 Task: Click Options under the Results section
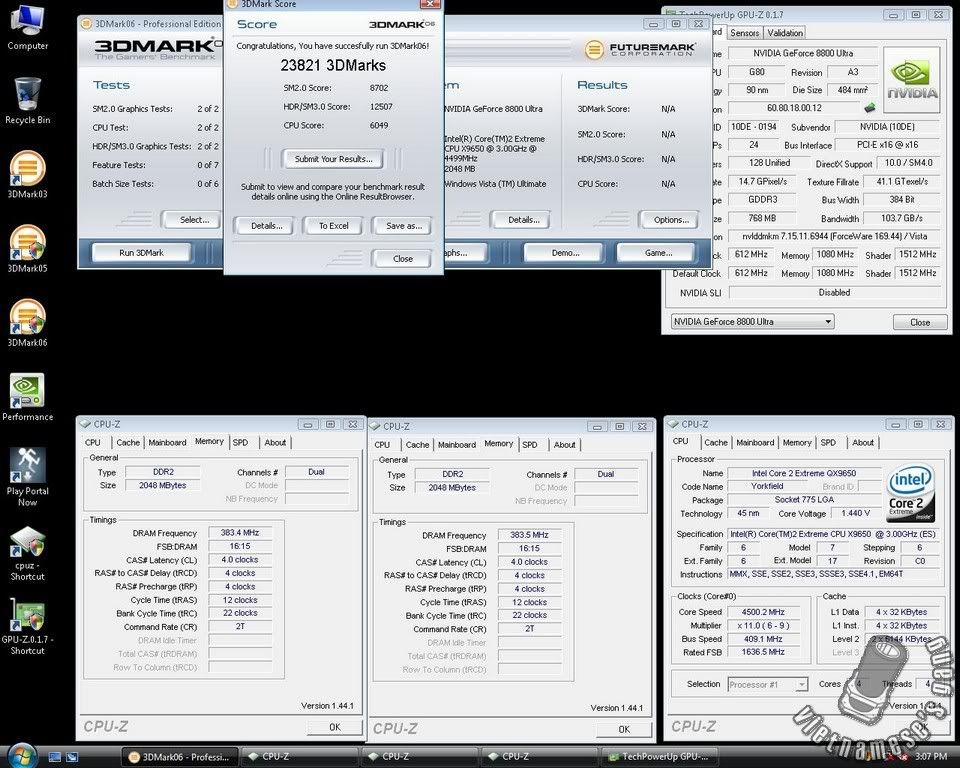coord(670,220)
